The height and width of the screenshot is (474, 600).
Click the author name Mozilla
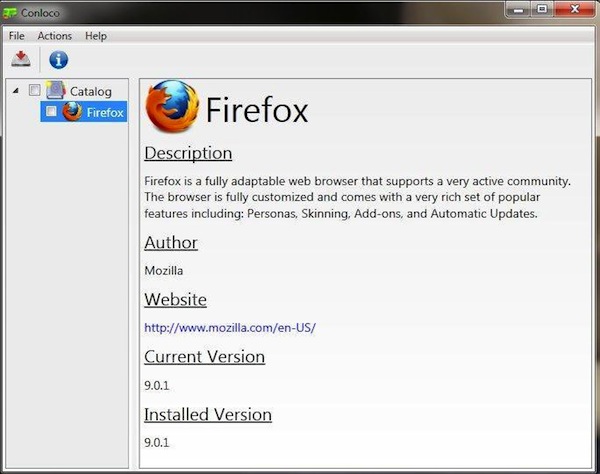pyautogui.click(x=164, y=270)
